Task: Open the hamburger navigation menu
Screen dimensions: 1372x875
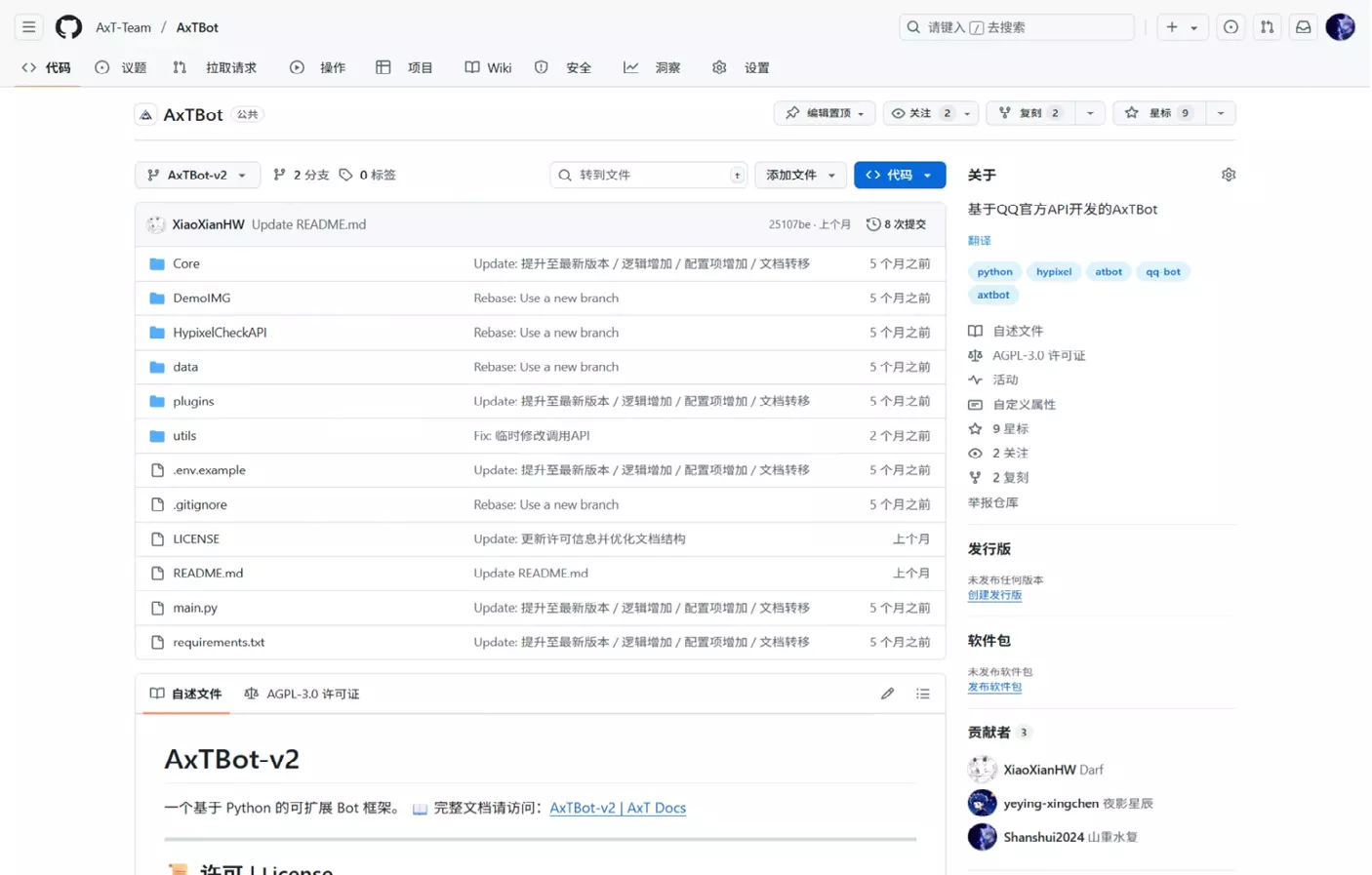Action: [x=28, y=27]
